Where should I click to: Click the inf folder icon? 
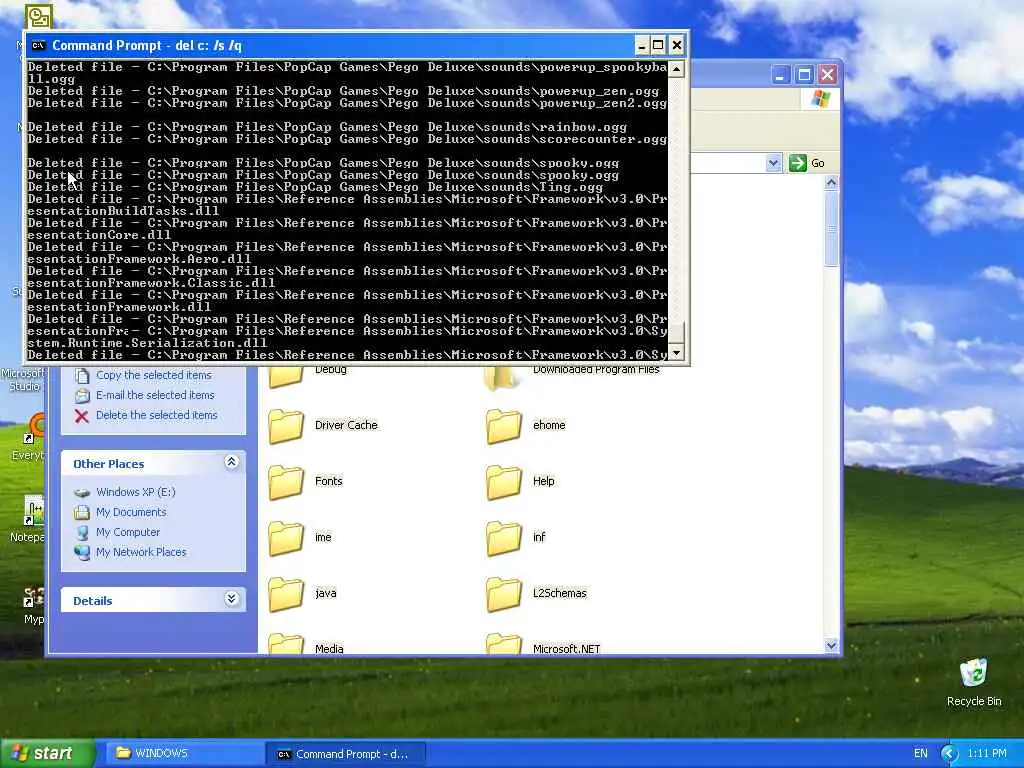[504, 539]
